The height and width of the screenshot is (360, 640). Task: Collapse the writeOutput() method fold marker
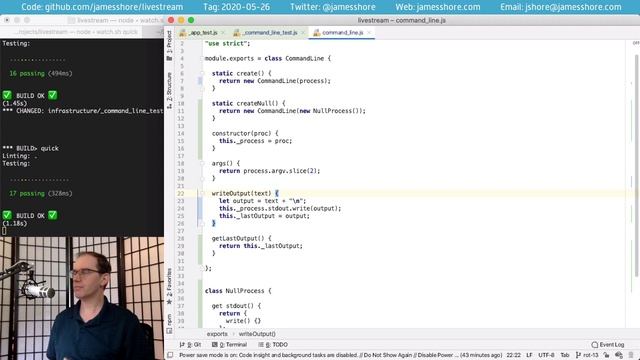pos(202,193)
